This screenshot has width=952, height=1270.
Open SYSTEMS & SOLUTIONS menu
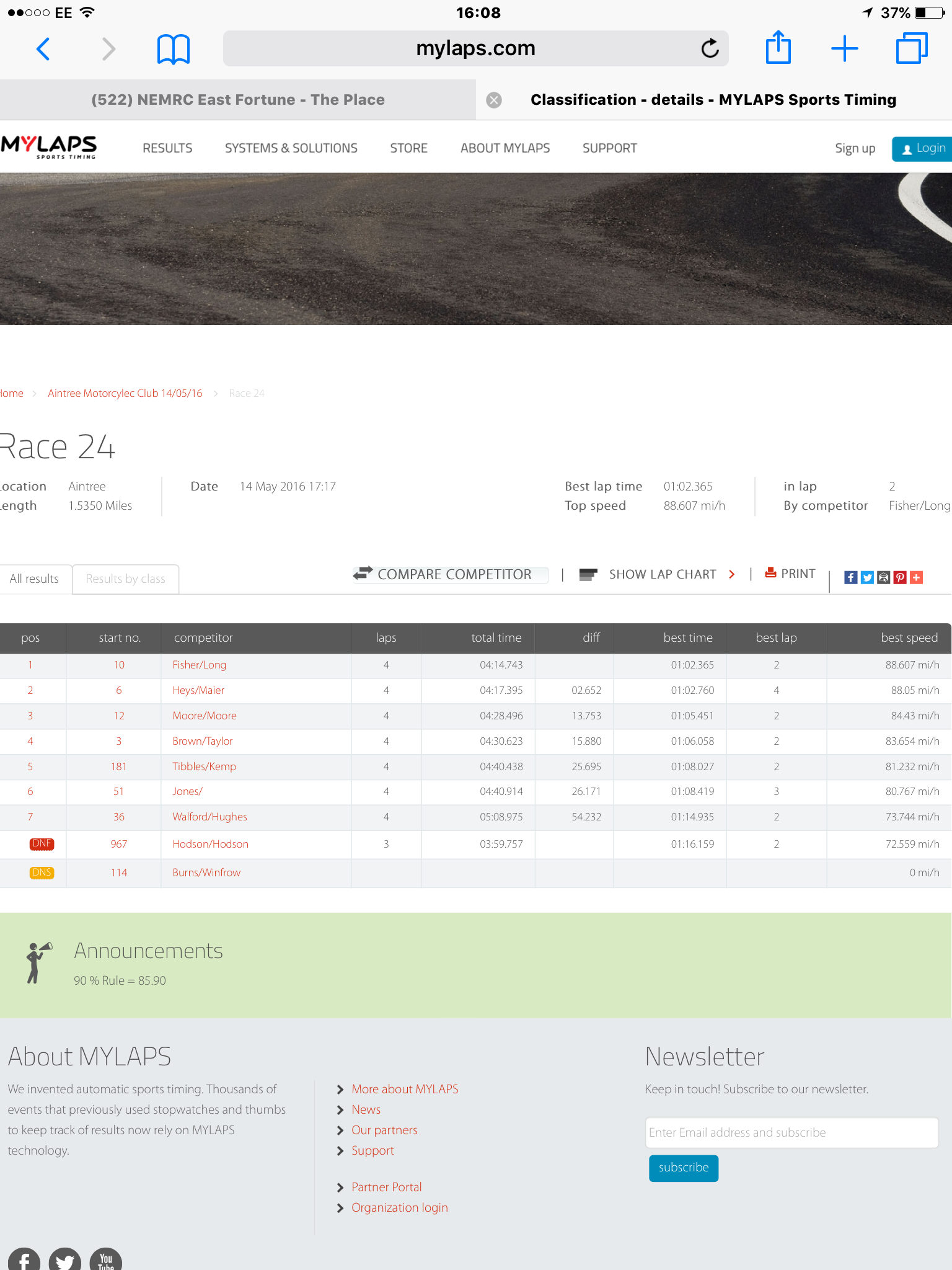pos(291,148)
